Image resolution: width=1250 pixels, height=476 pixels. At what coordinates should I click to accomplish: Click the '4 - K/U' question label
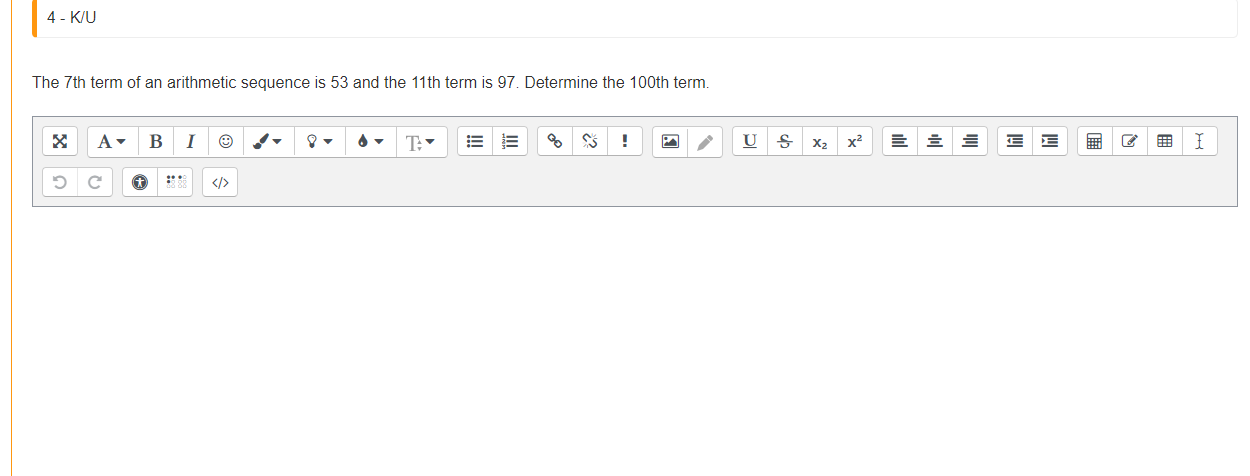(x=72, y=18)
